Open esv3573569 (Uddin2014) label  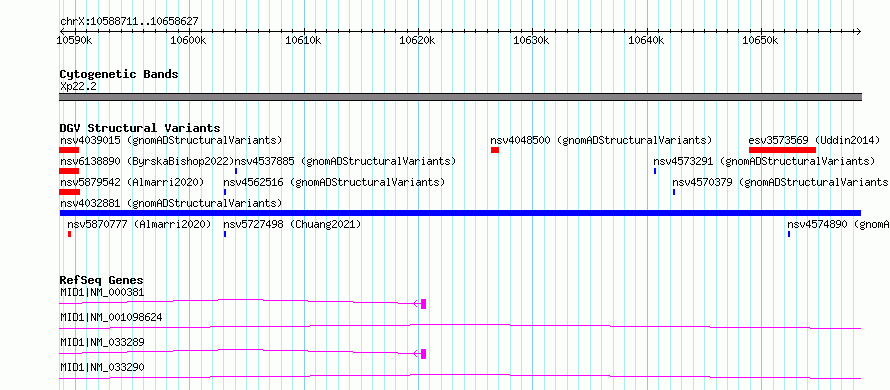click(x=814, y=140)
